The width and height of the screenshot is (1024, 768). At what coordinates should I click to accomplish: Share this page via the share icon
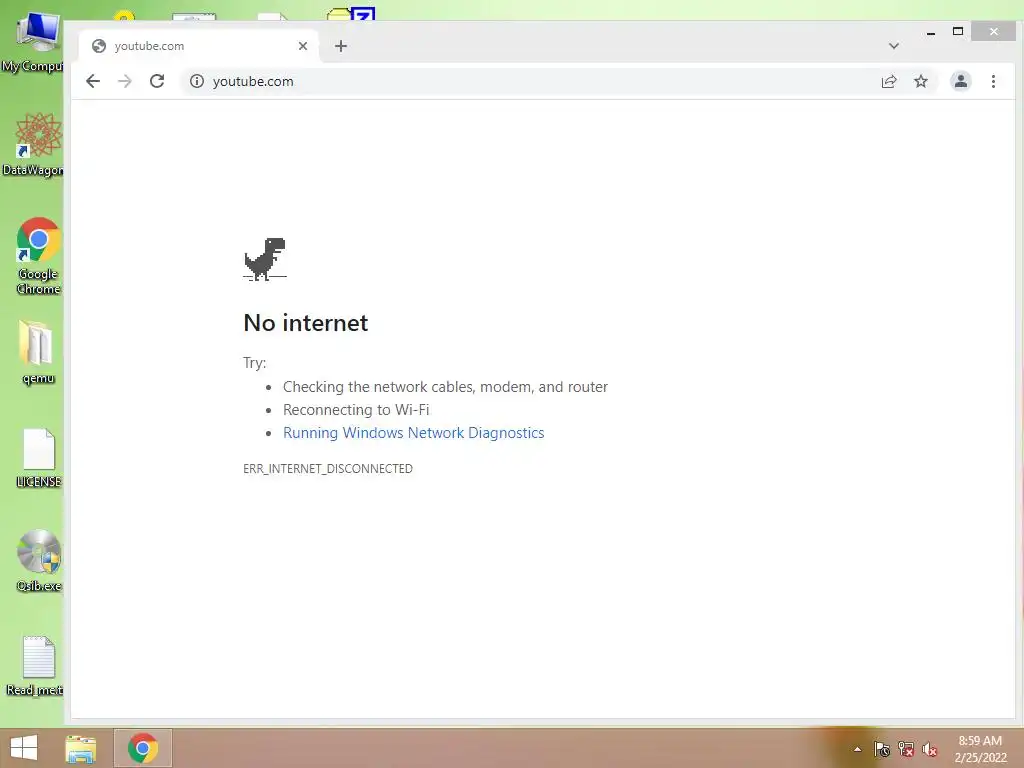[x=889, y=81]
